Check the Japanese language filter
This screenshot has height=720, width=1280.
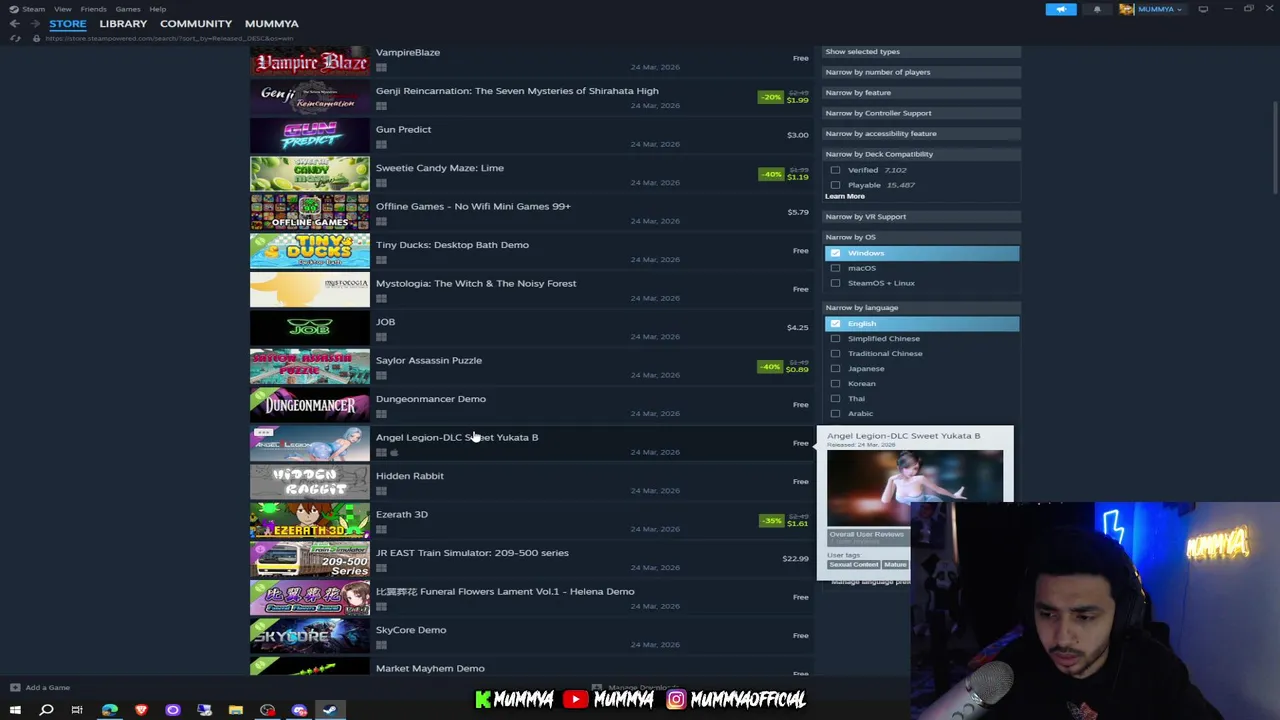[835, 369]
